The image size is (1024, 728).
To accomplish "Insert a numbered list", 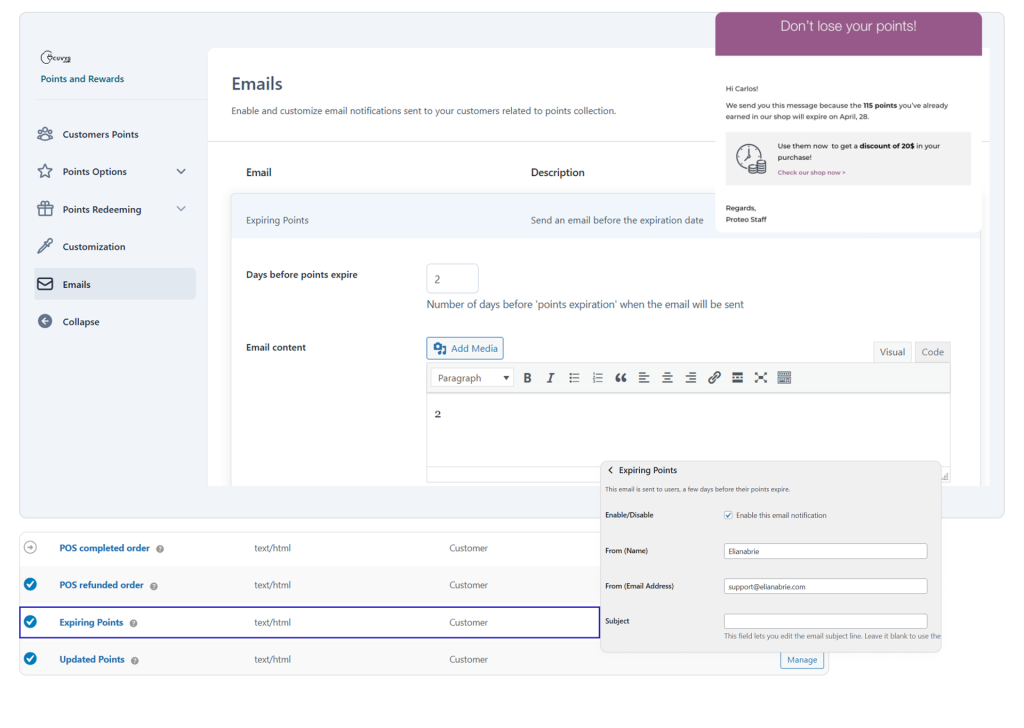I will 598,378.
